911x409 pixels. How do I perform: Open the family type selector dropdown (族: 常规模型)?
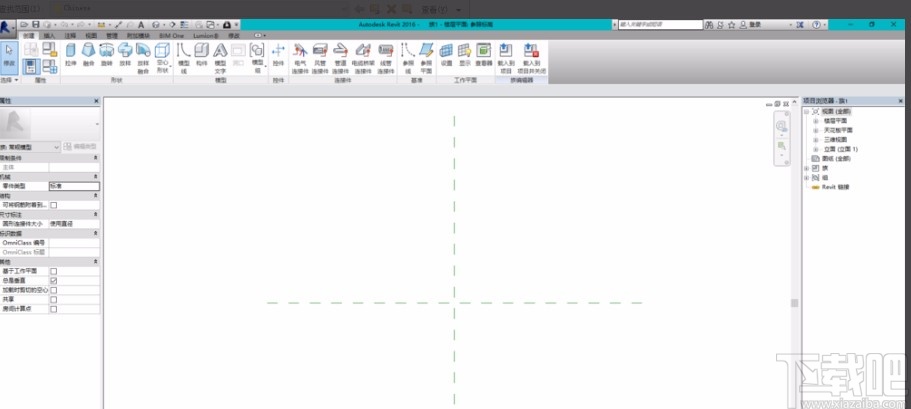(30, 147)
